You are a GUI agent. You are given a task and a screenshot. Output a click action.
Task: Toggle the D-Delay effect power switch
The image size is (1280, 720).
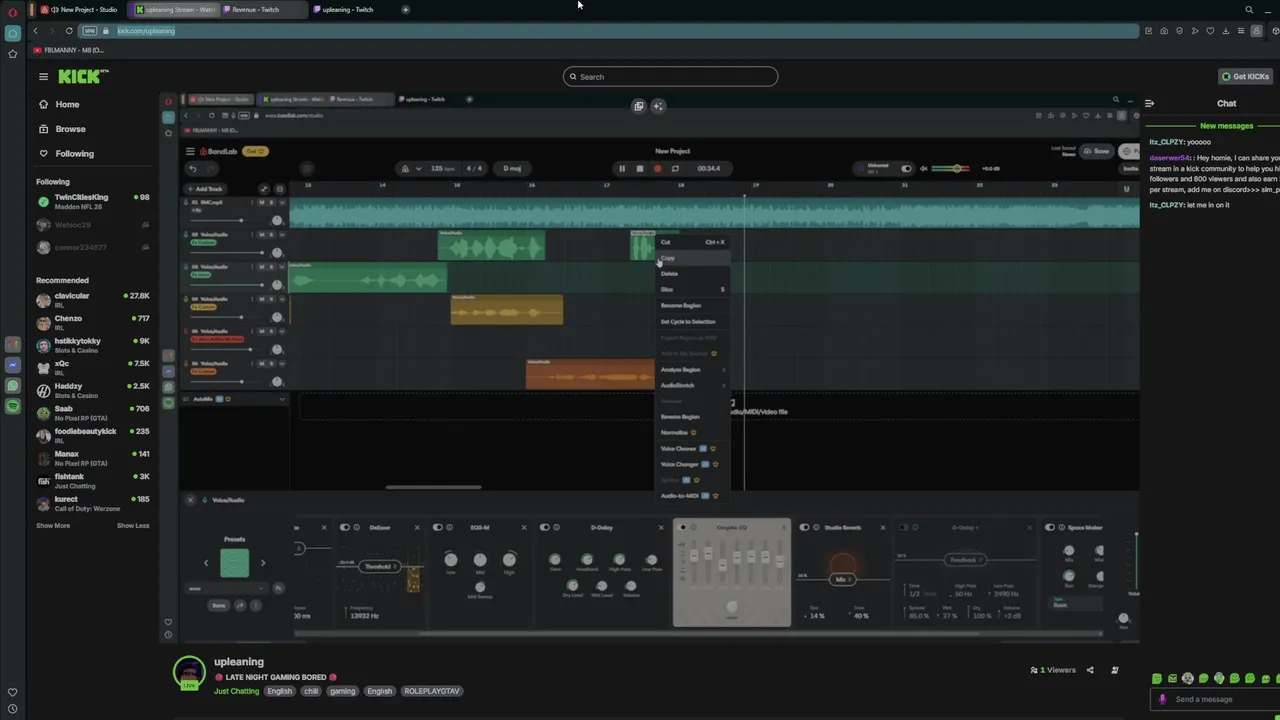click(544, 527)
